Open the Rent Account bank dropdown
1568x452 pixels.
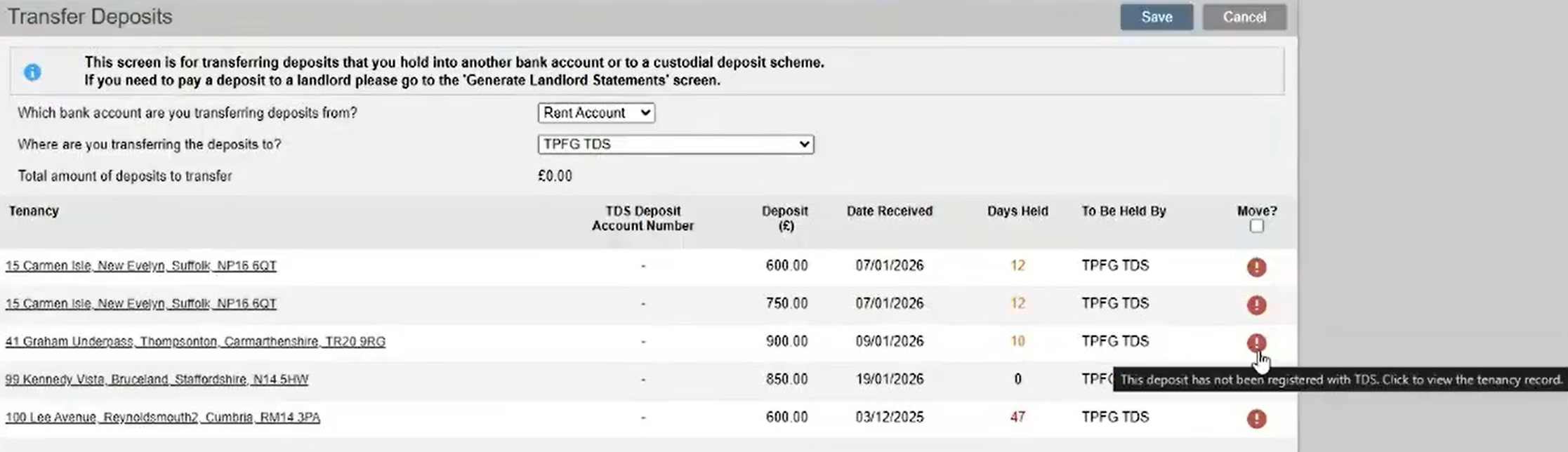tap(596, 112)
